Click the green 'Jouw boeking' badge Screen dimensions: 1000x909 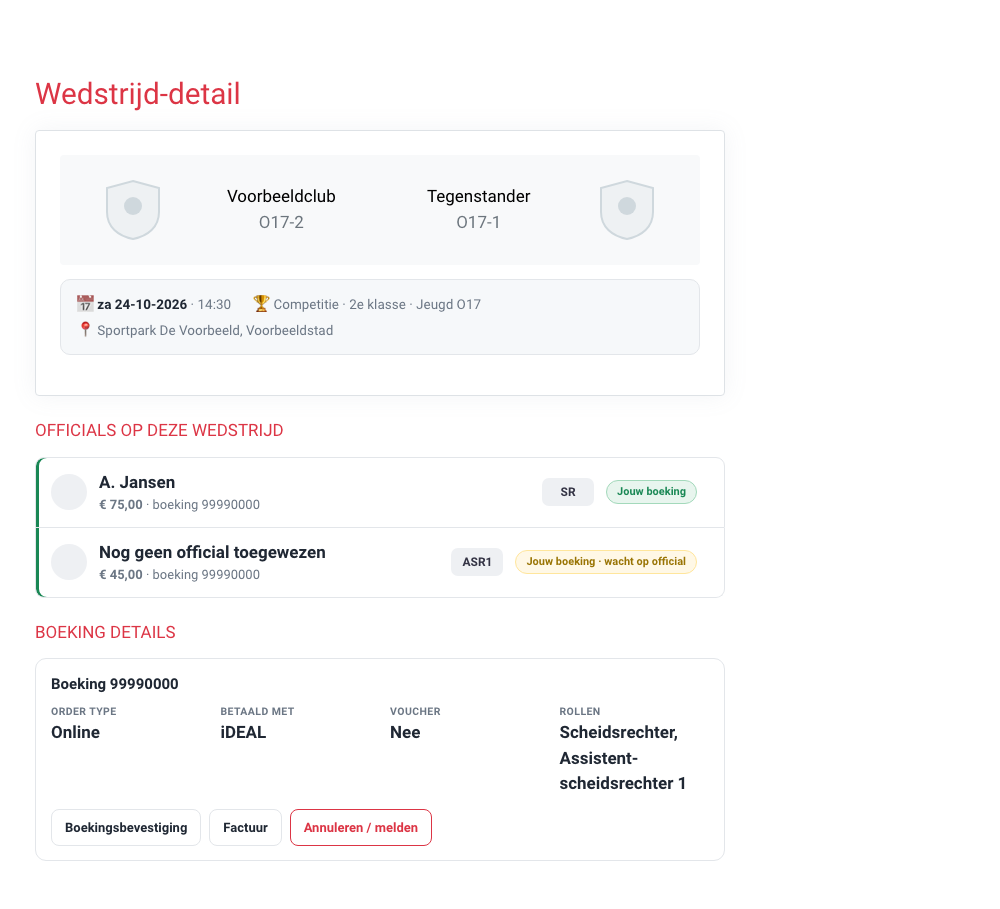click(651, 492)
